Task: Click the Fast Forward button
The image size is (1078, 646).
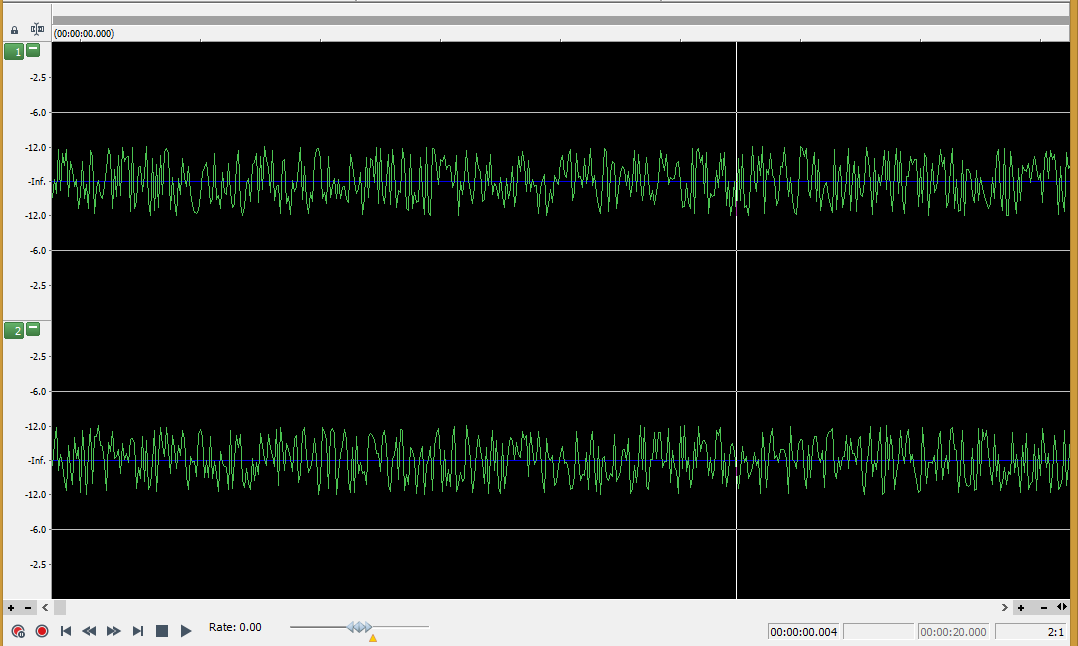Action: coord(113,631)
